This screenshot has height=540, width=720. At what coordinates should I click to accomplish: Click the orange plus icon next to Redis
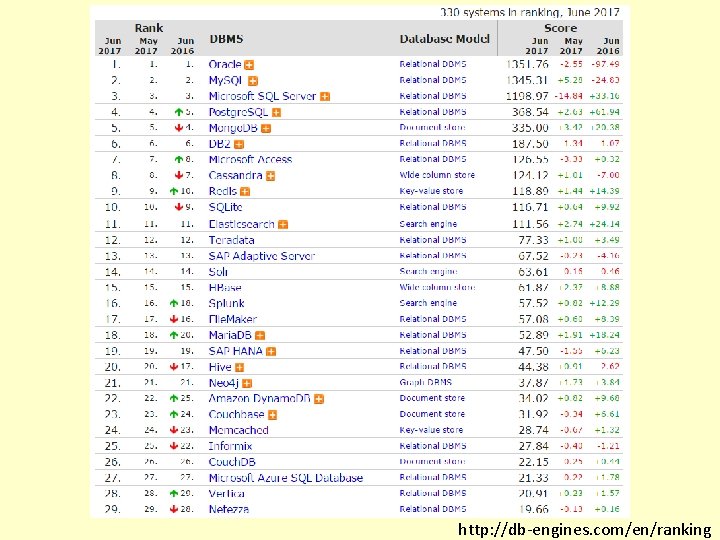point(245,191)
